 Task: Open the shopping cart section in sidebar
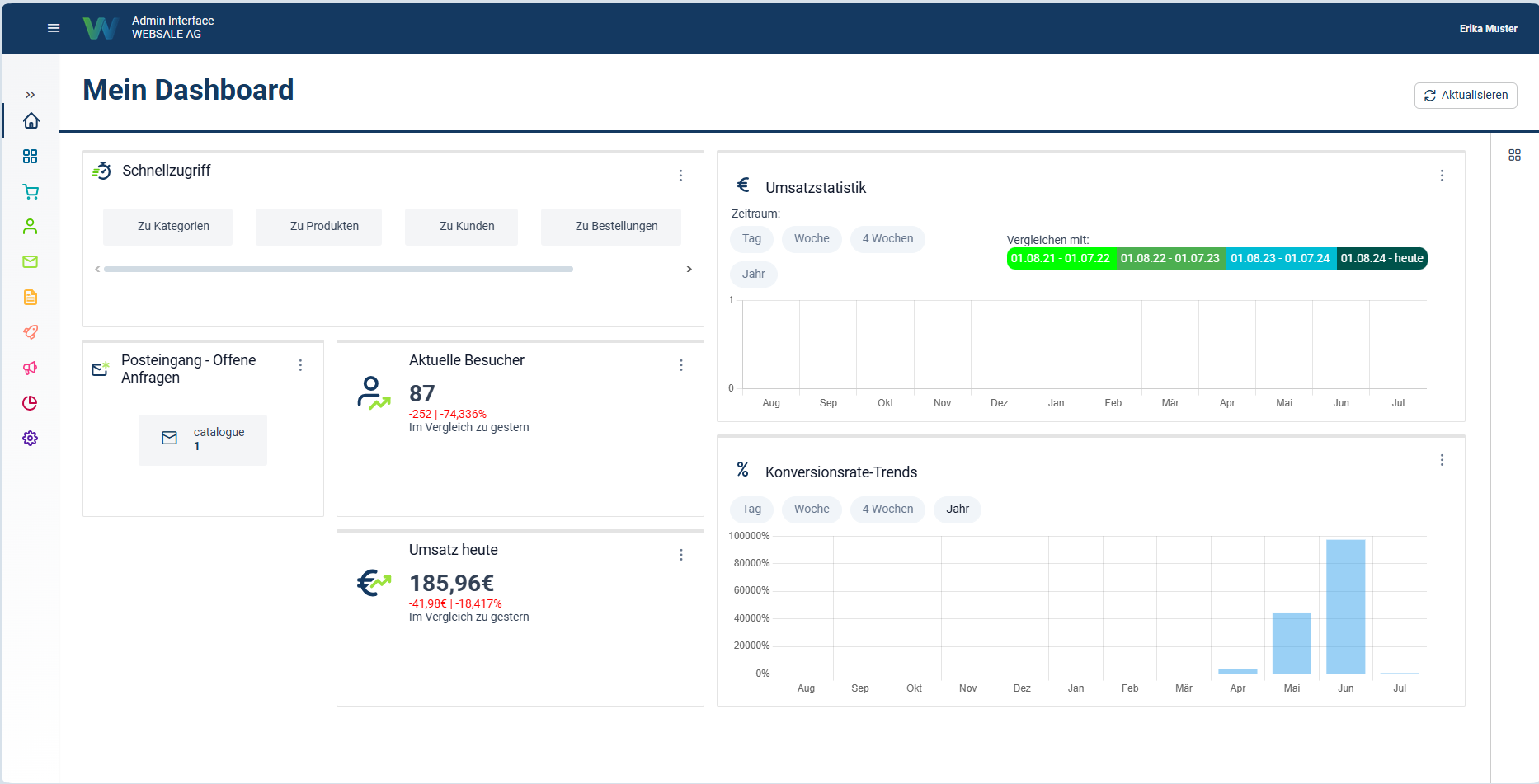pos(31,191)
